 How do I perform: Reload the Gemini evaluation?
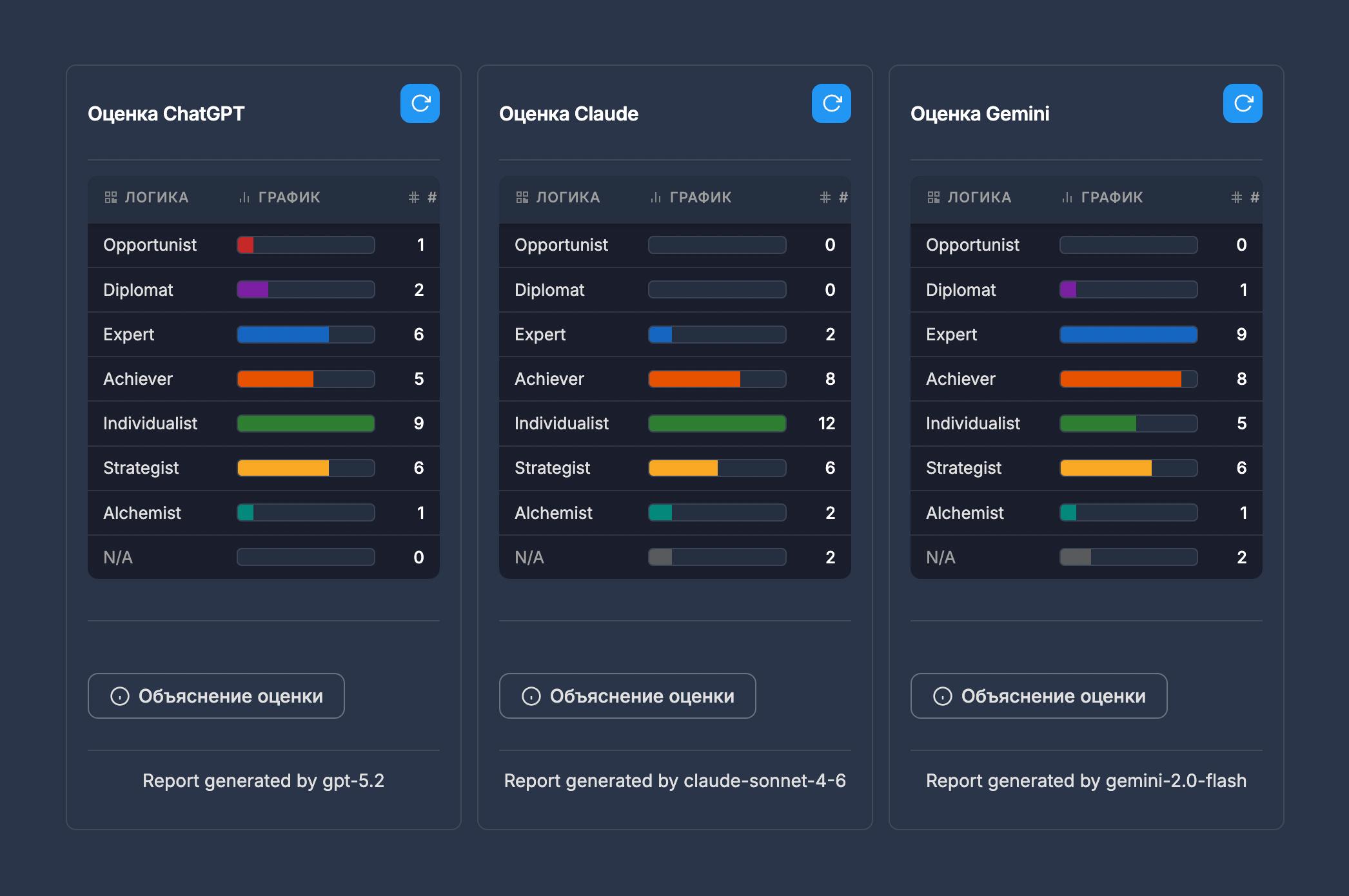(x=1243, y=103)
